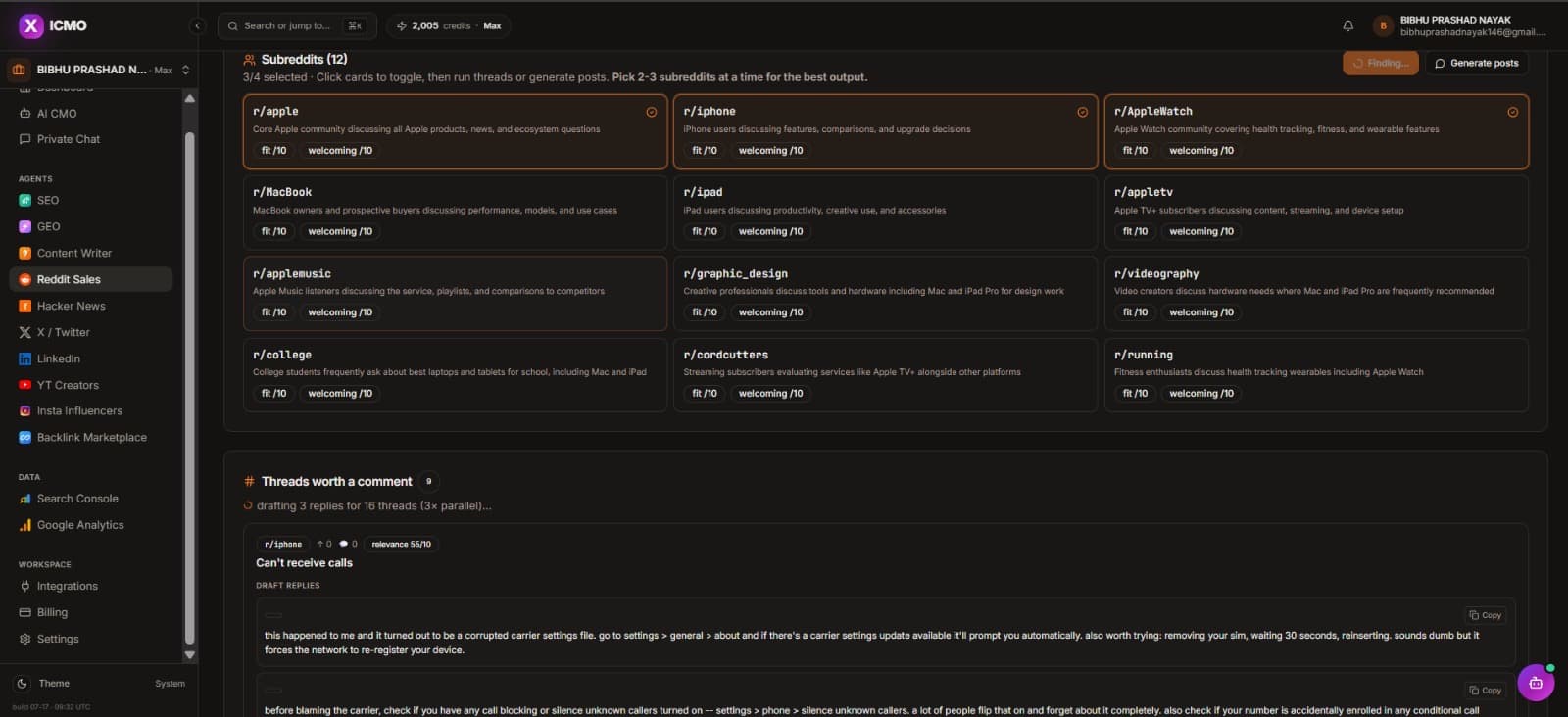Select the r/graphic_design subreddit card
Viewport: 1568px width, 717px height.
pyautogui.click(x=885, y=294)
